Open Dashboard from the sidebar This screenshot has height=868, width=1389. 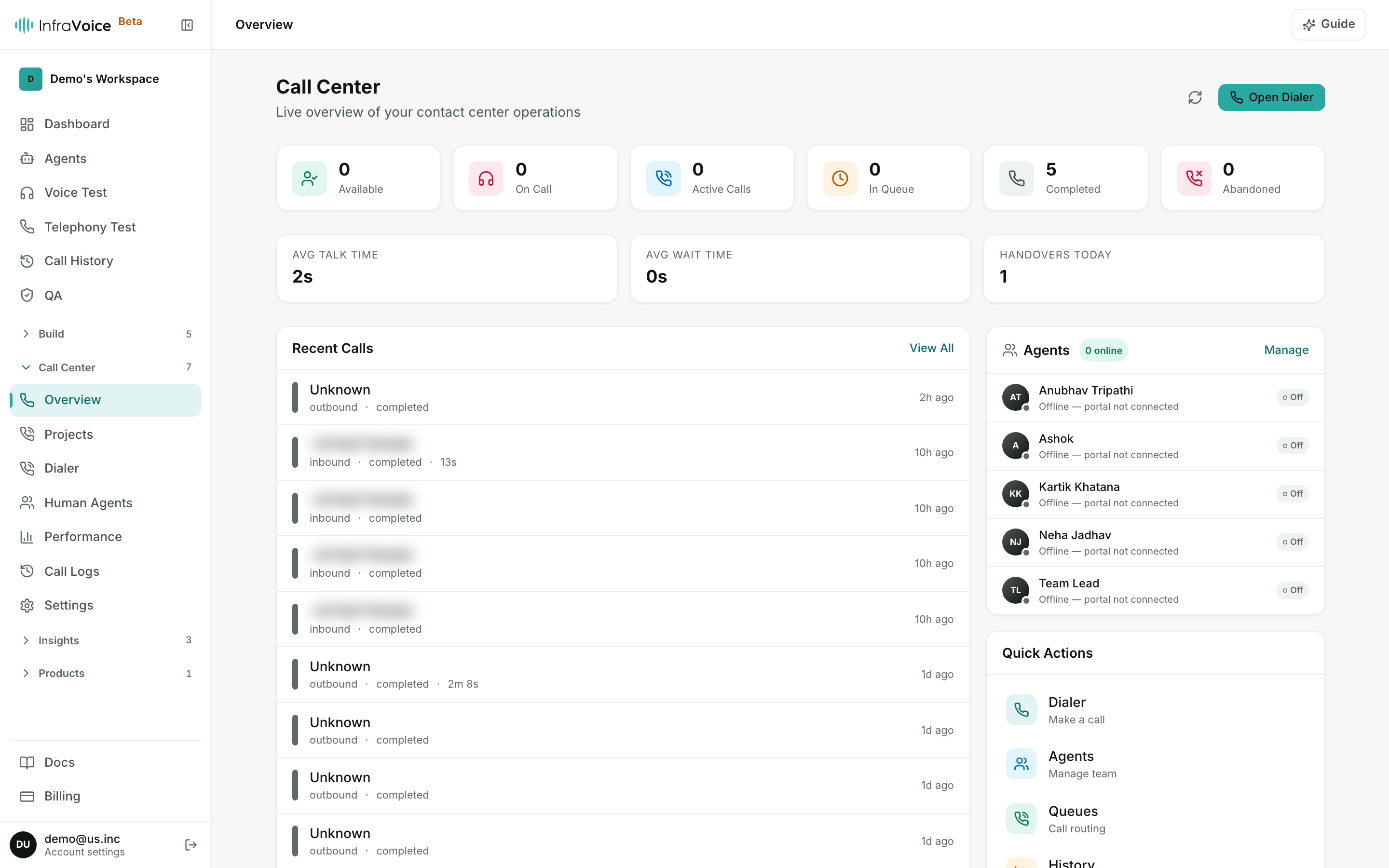click(x=106, y=124)
